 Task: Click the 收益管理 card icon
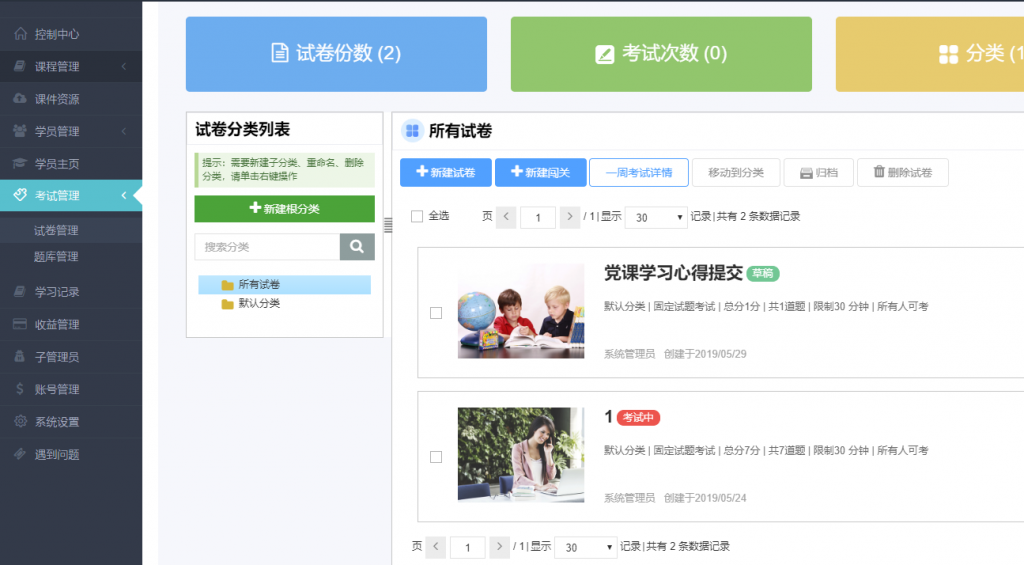click(x=20, y=324)
